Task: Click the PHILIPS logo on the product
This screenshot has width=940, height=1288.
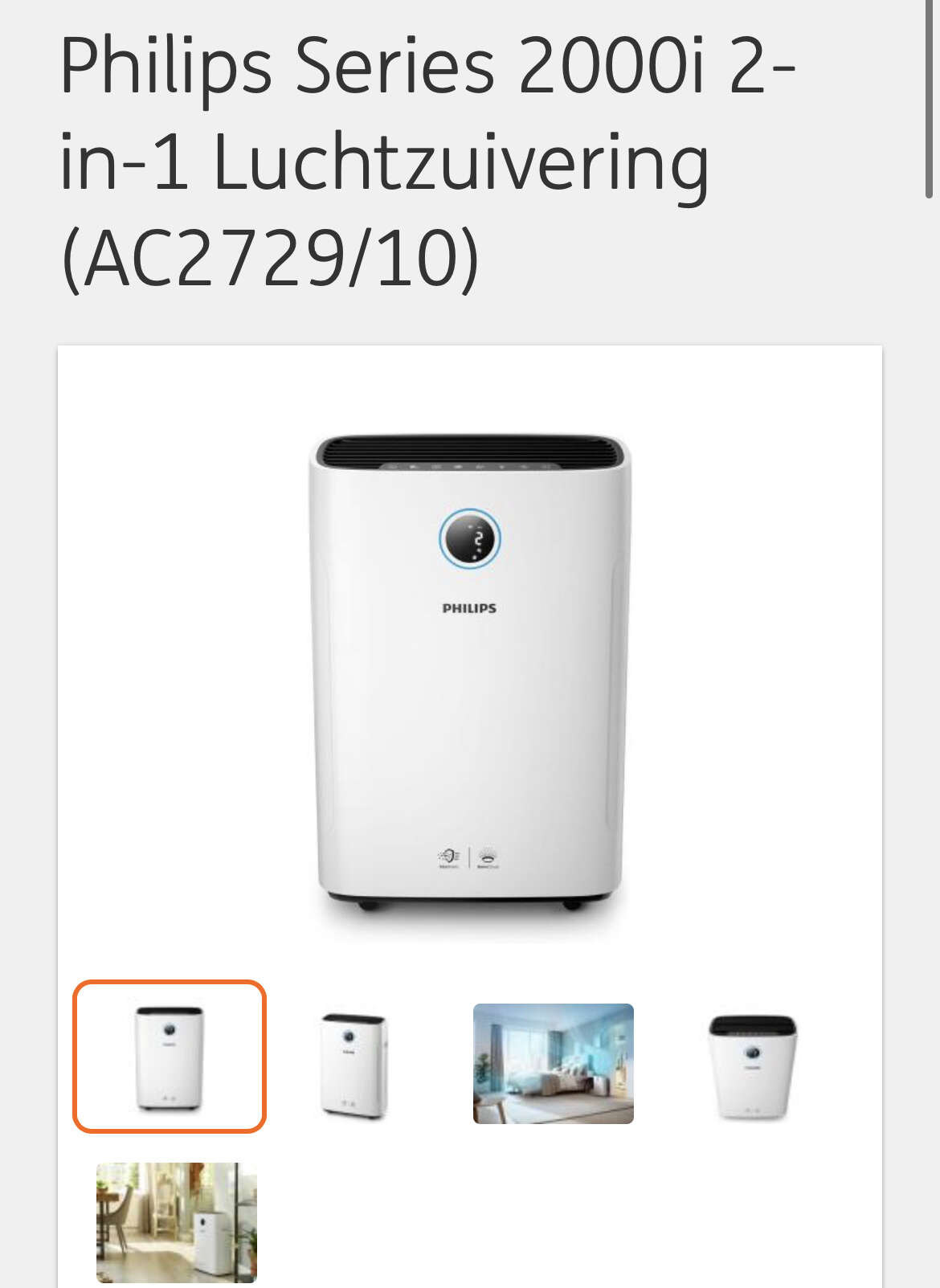Action: pyautogui.click(x=469, y=608)
